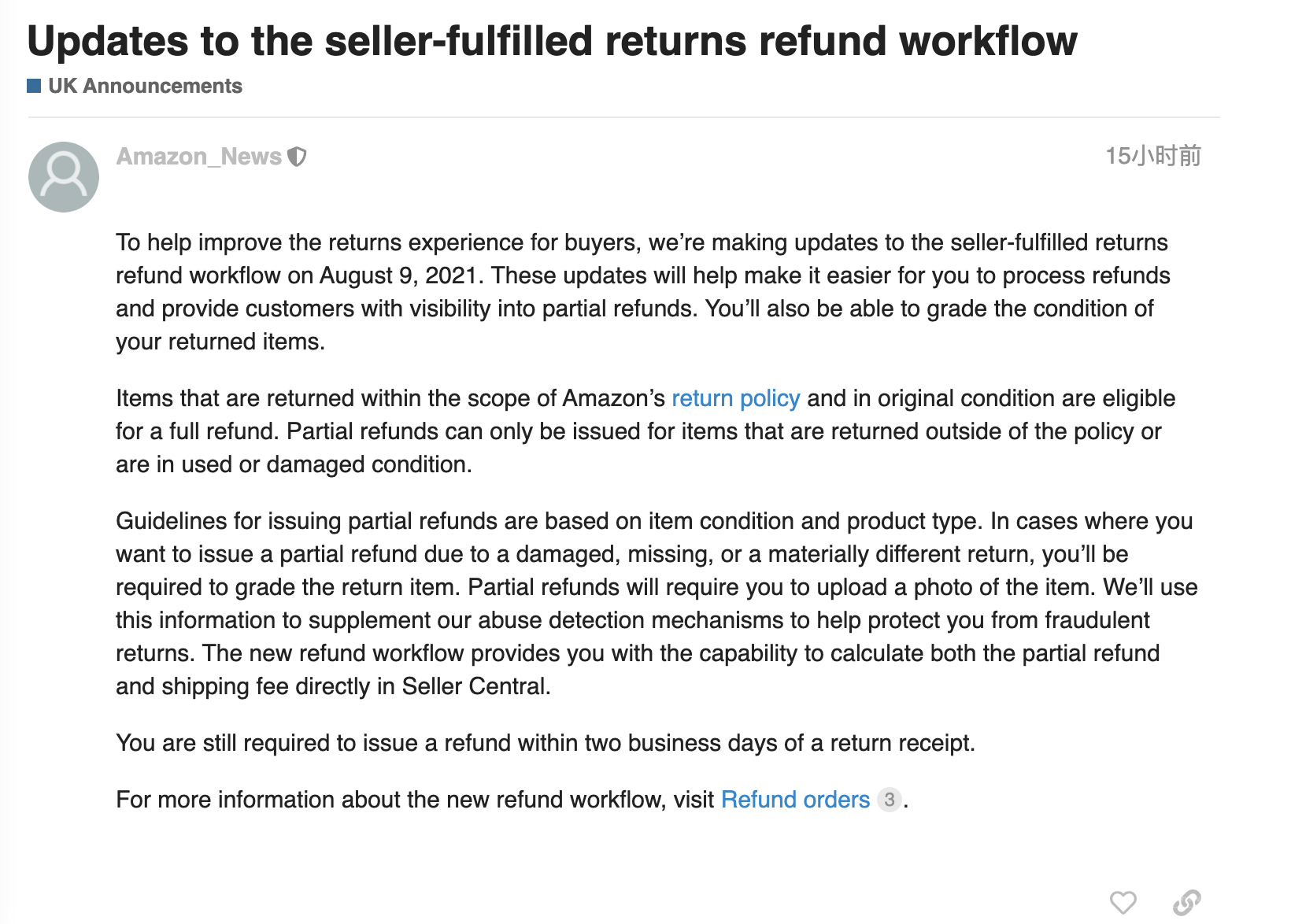Click the 'For more information about' text

click(x=415, y=800)
